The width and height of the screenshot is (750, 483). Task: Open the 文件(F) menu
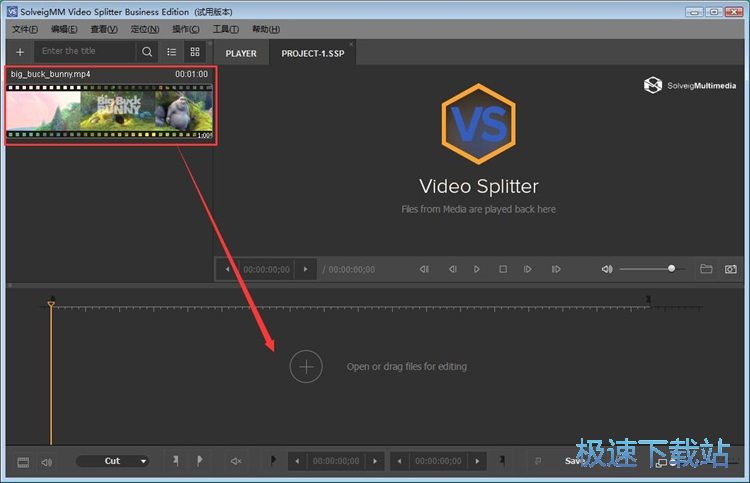(25, 29)
